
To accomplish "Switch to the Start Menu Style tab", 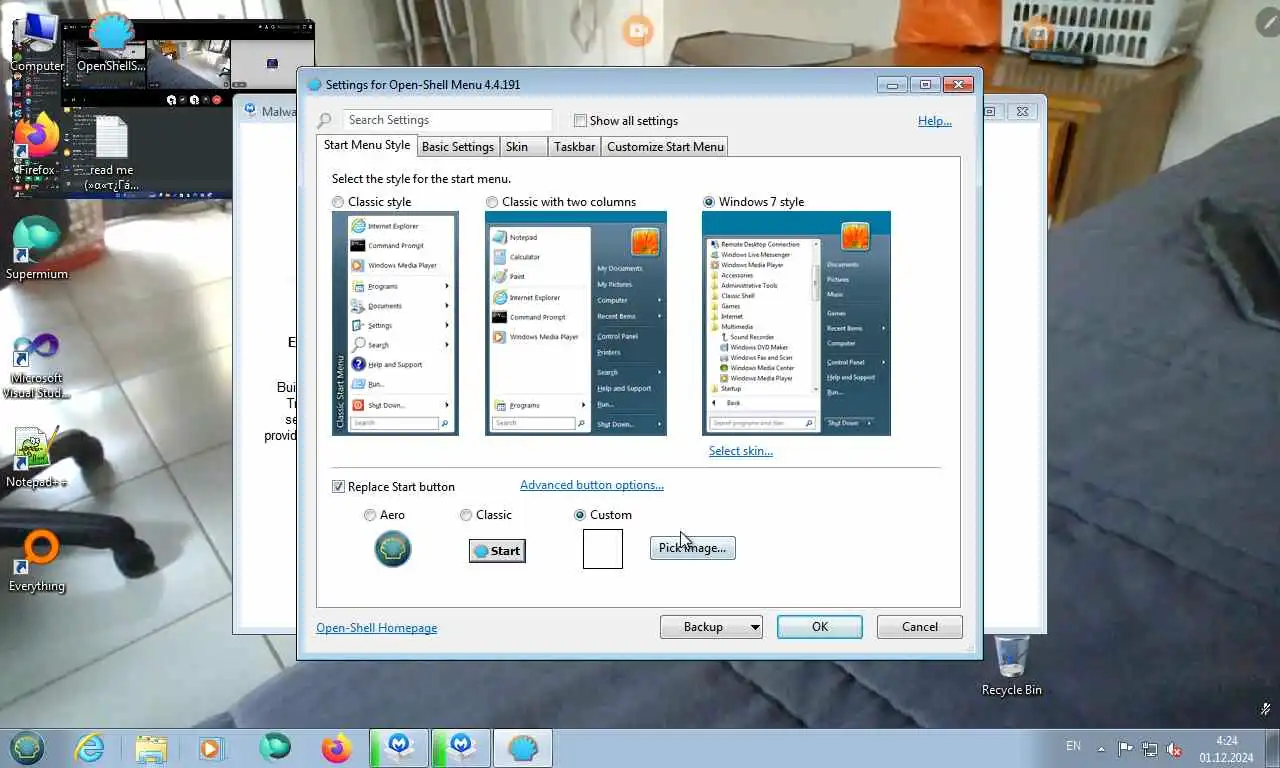I will click(x=367, y=145).
